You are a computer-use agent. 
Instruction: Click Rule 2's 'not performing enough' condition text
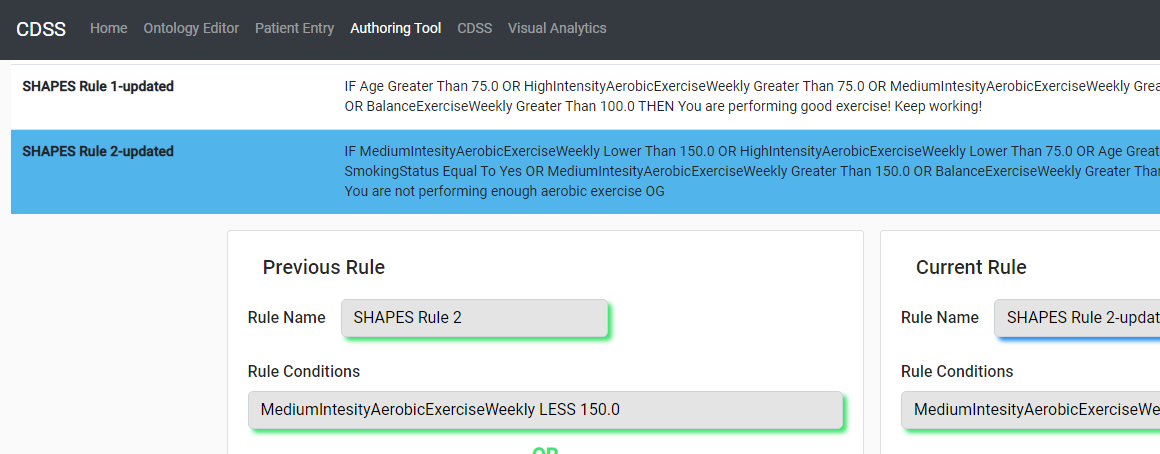(x=752, y=172)
